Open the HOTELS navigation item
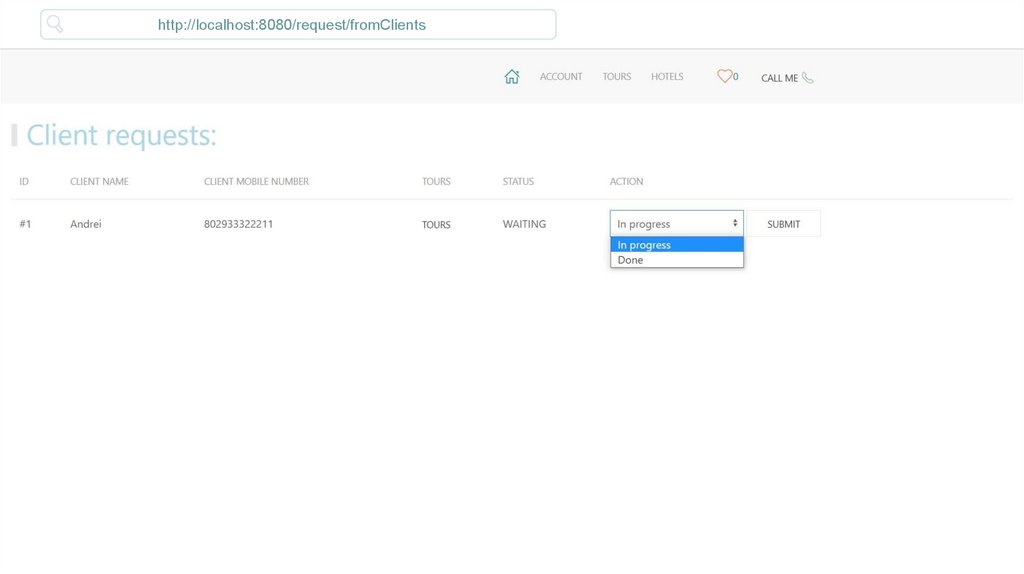This screenshot has width=1024, height=574. tap(667, 77)
